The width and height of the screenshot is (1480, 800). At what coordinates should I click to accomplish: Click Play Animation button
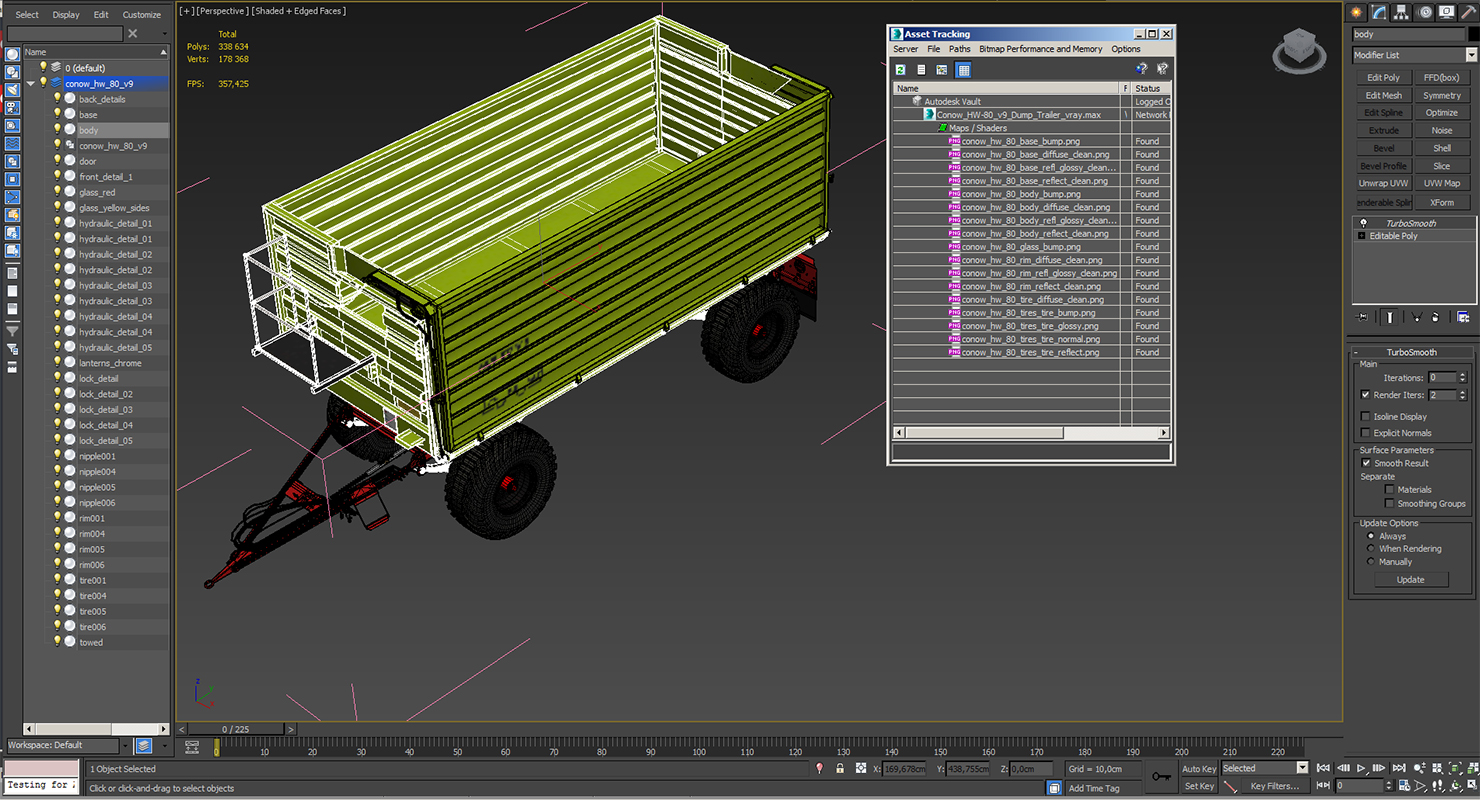1362,768
